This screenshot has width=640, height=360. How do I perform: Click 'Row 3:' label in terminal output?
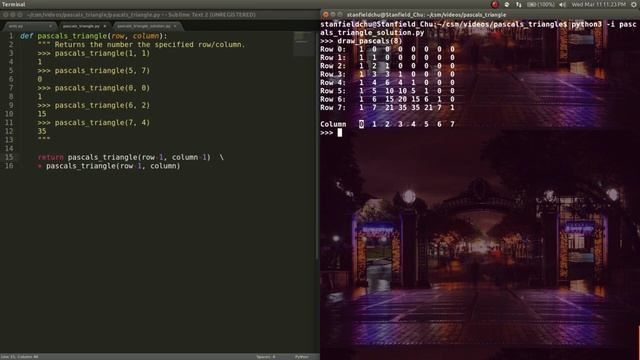coord(333,74)
